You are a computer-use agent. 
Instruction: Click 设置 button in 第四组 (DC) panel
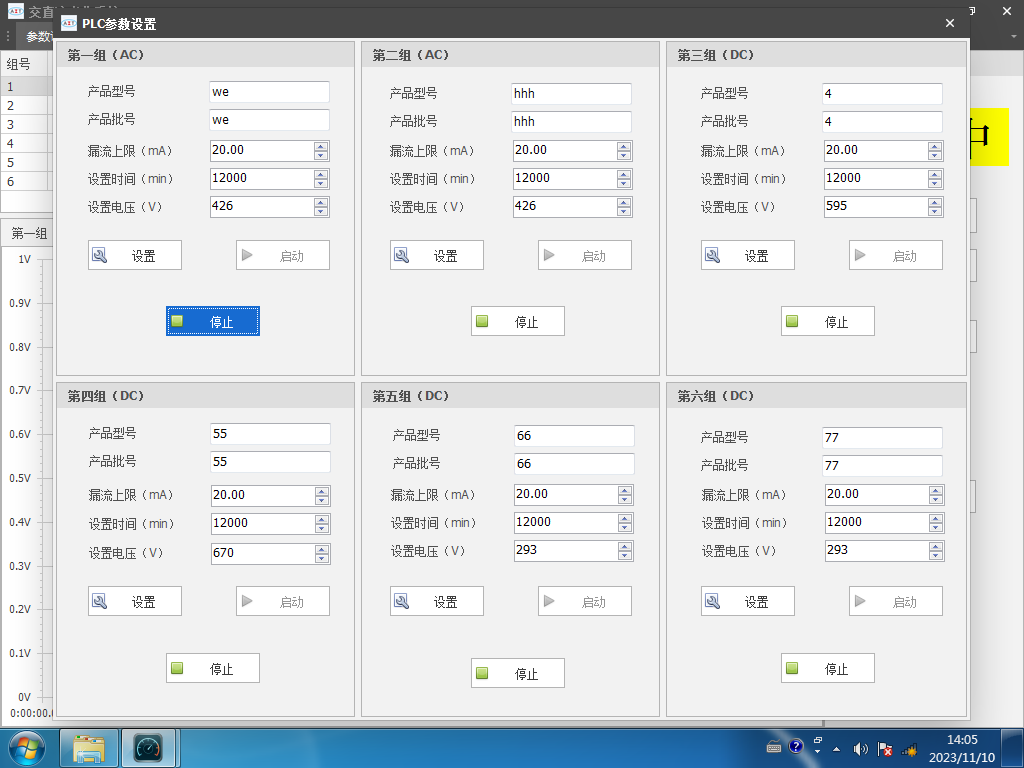[x=135, y=601]
